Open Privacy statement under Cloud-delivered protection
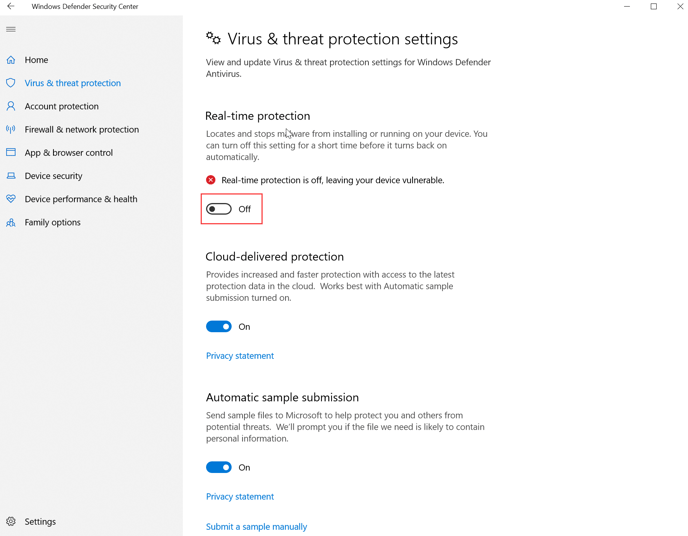Image resolution: width=688 pixels, height=536 pixels. click(240, 356)
